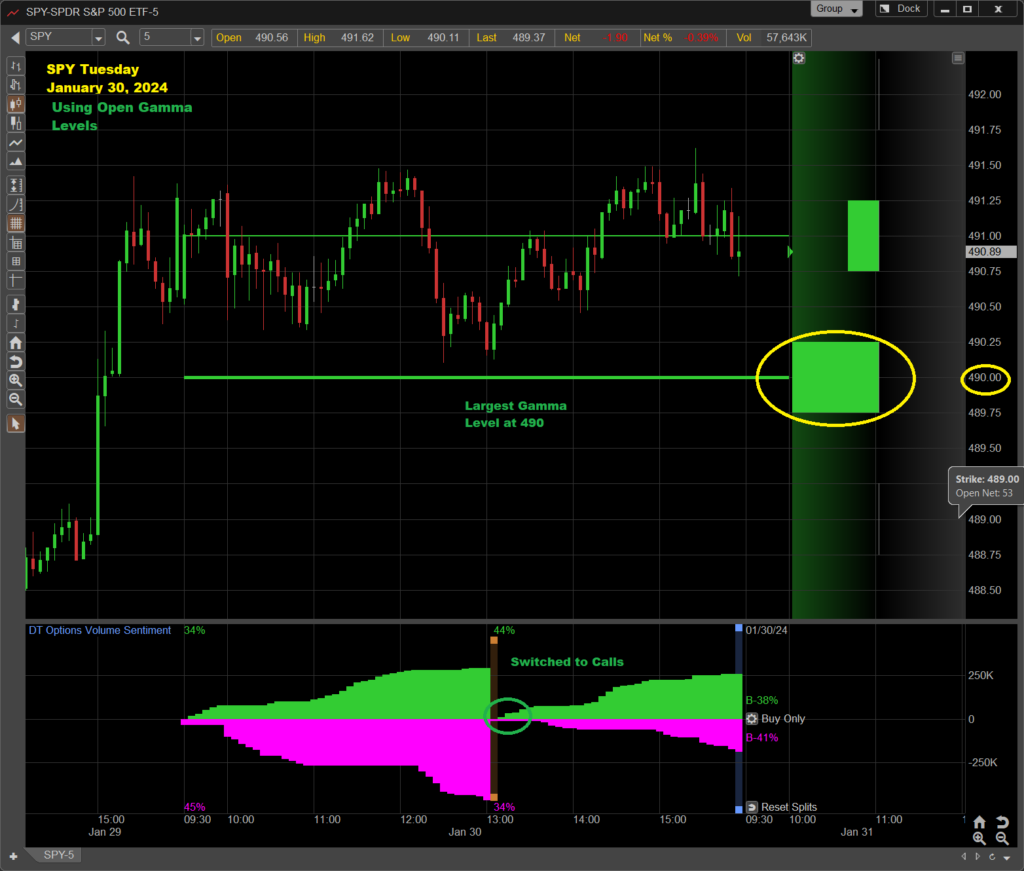Select the mountain area chart icon
This screenshot has width=1024, height=871.
point(16,162)
